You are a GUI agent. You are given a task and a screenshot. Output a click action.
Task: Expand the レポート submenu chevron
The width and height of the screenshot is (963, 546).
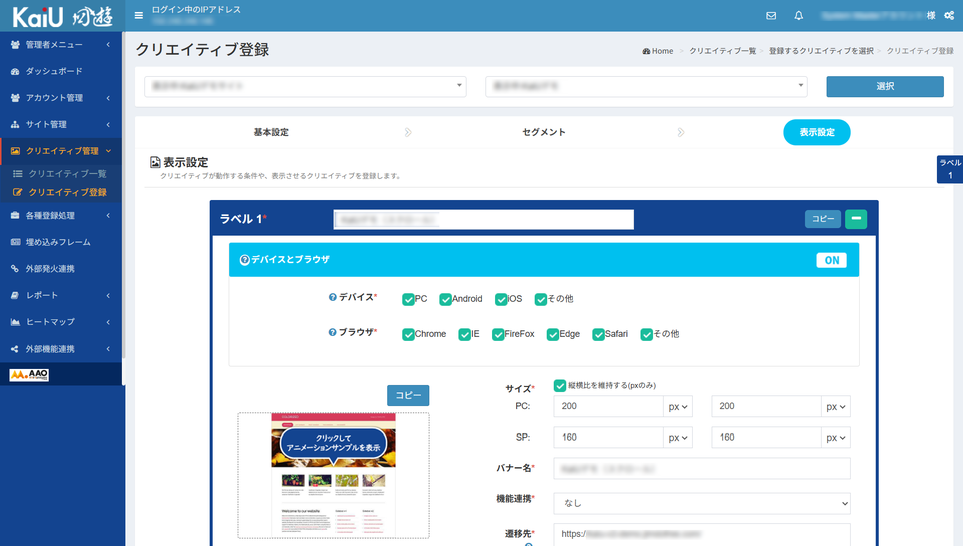point(108,295)
